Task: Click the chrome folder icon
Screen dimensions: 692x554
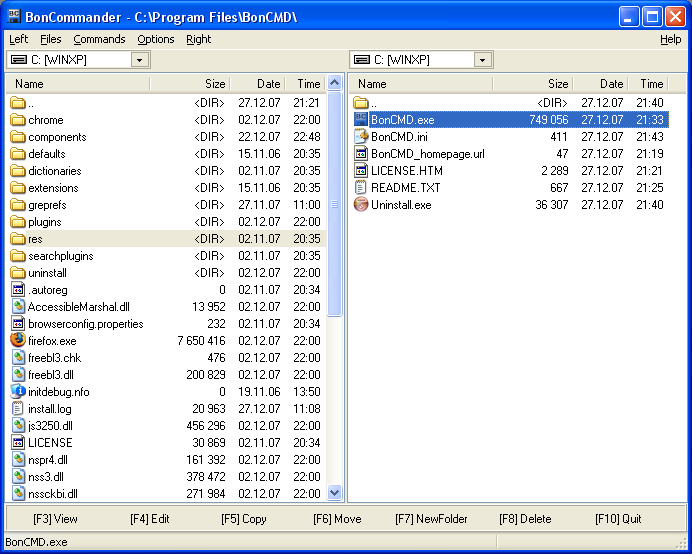Action: coord(18,120)
